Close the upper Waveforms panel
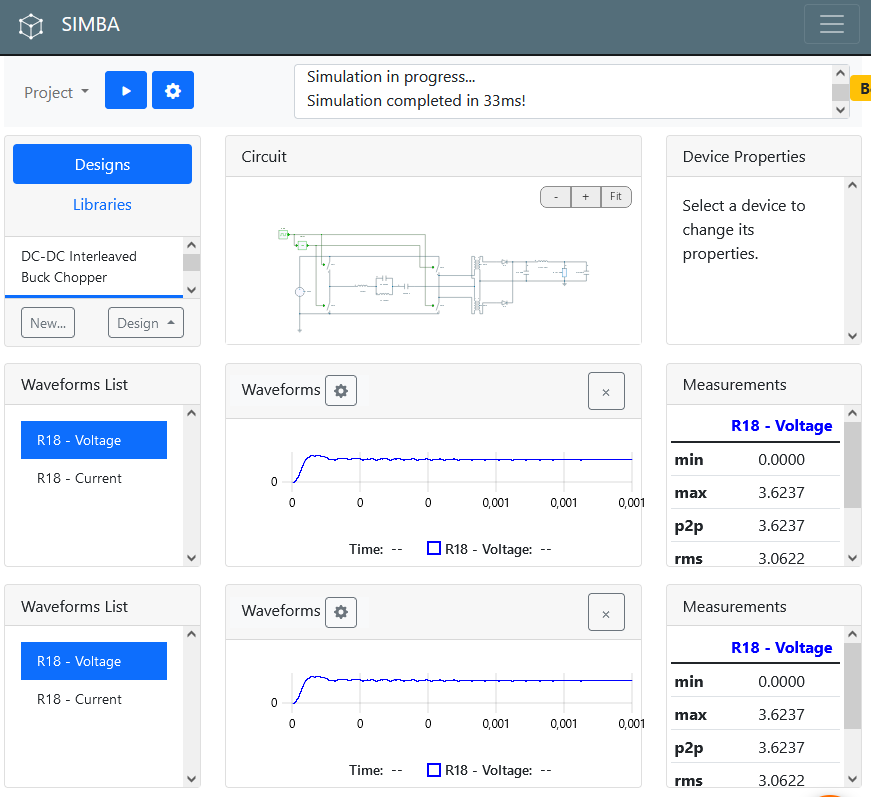 coord(606,392)
